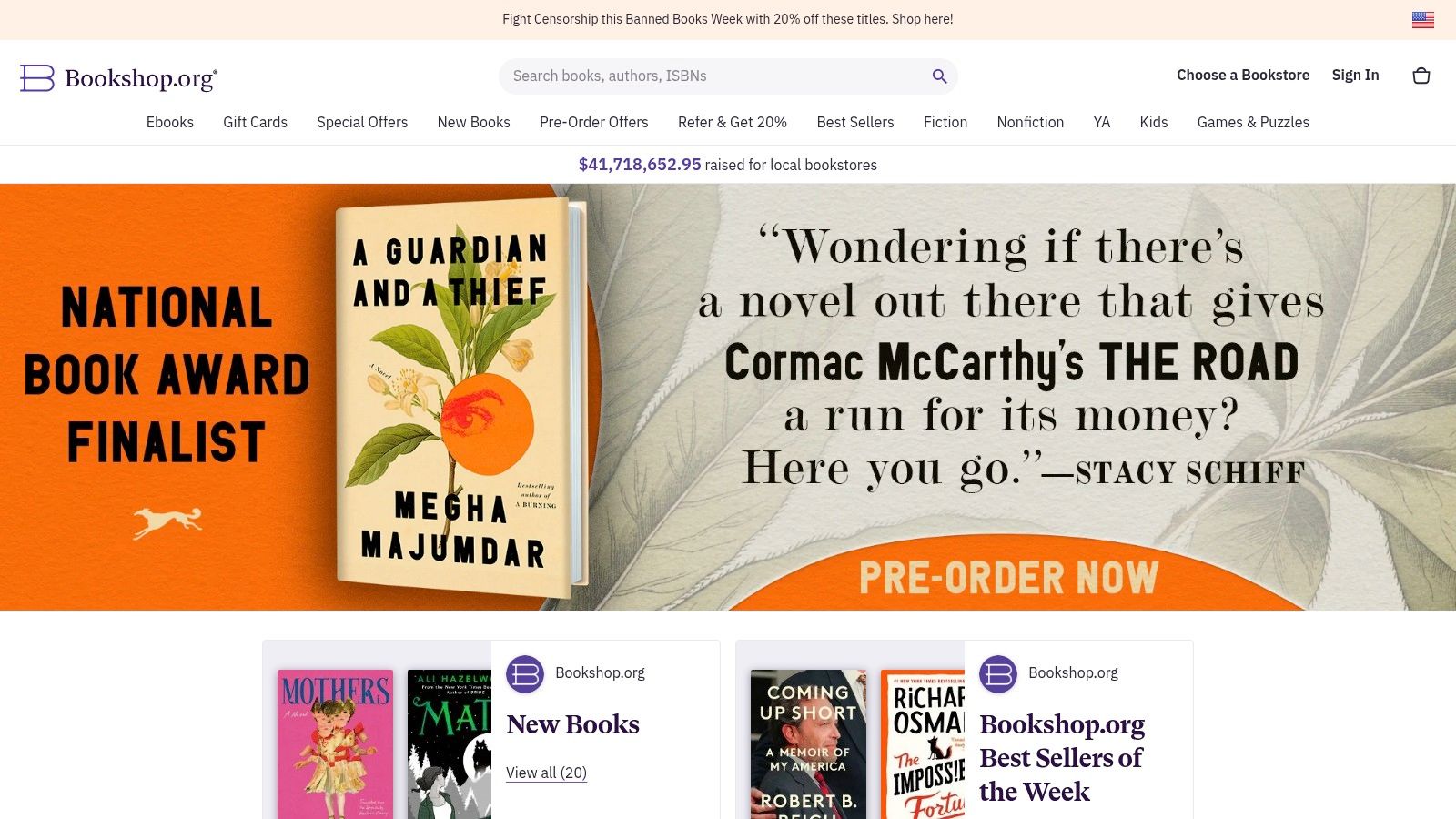
Task: Open the Ebooks menu item
Action: (x=170, y=122)
